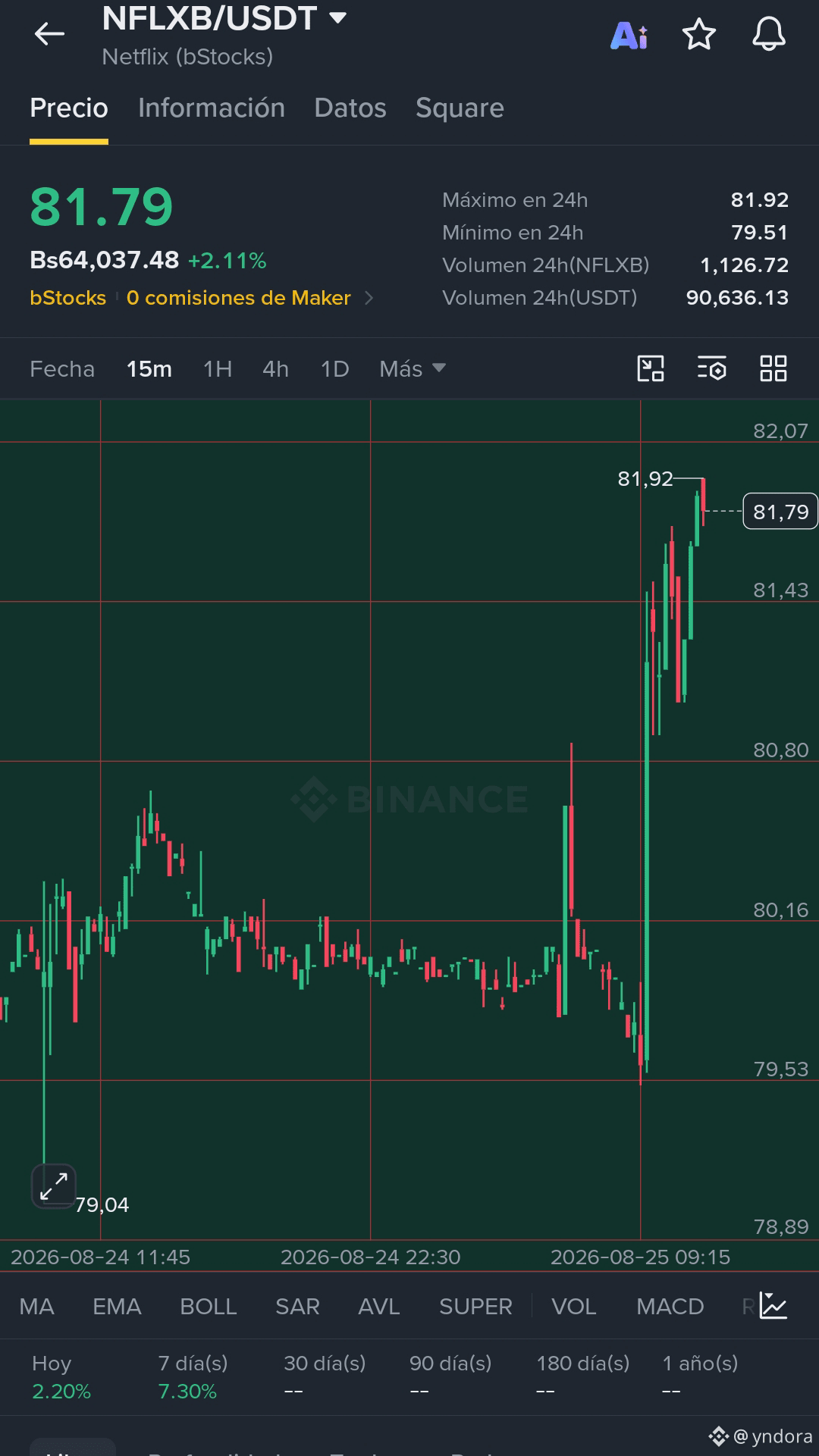Tap the 2026-08-25 09:15 time axis label
819x1456 pixels.
pyautogui.click(x=640, y=1257)
